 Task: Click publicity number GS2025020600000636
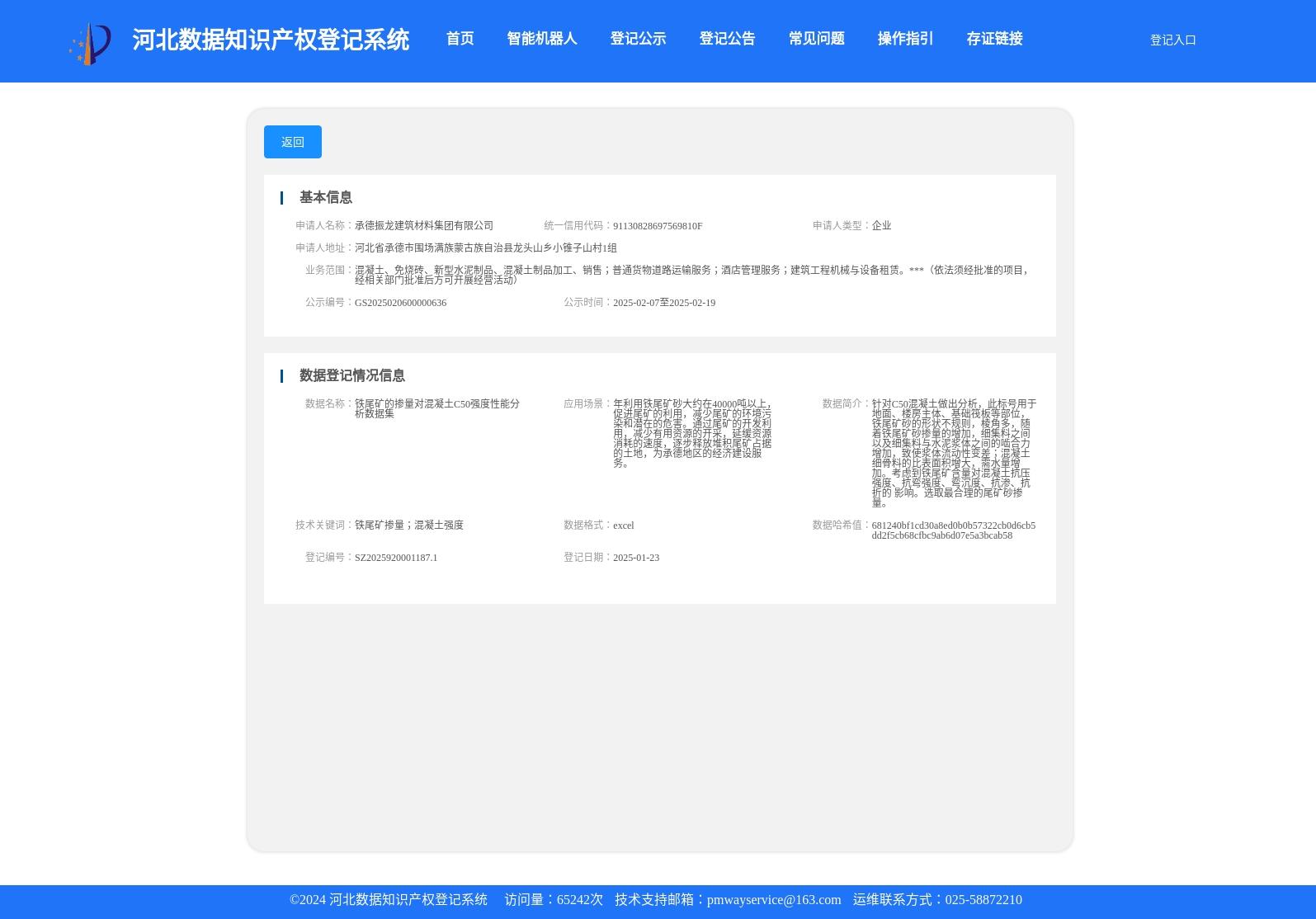400,303
